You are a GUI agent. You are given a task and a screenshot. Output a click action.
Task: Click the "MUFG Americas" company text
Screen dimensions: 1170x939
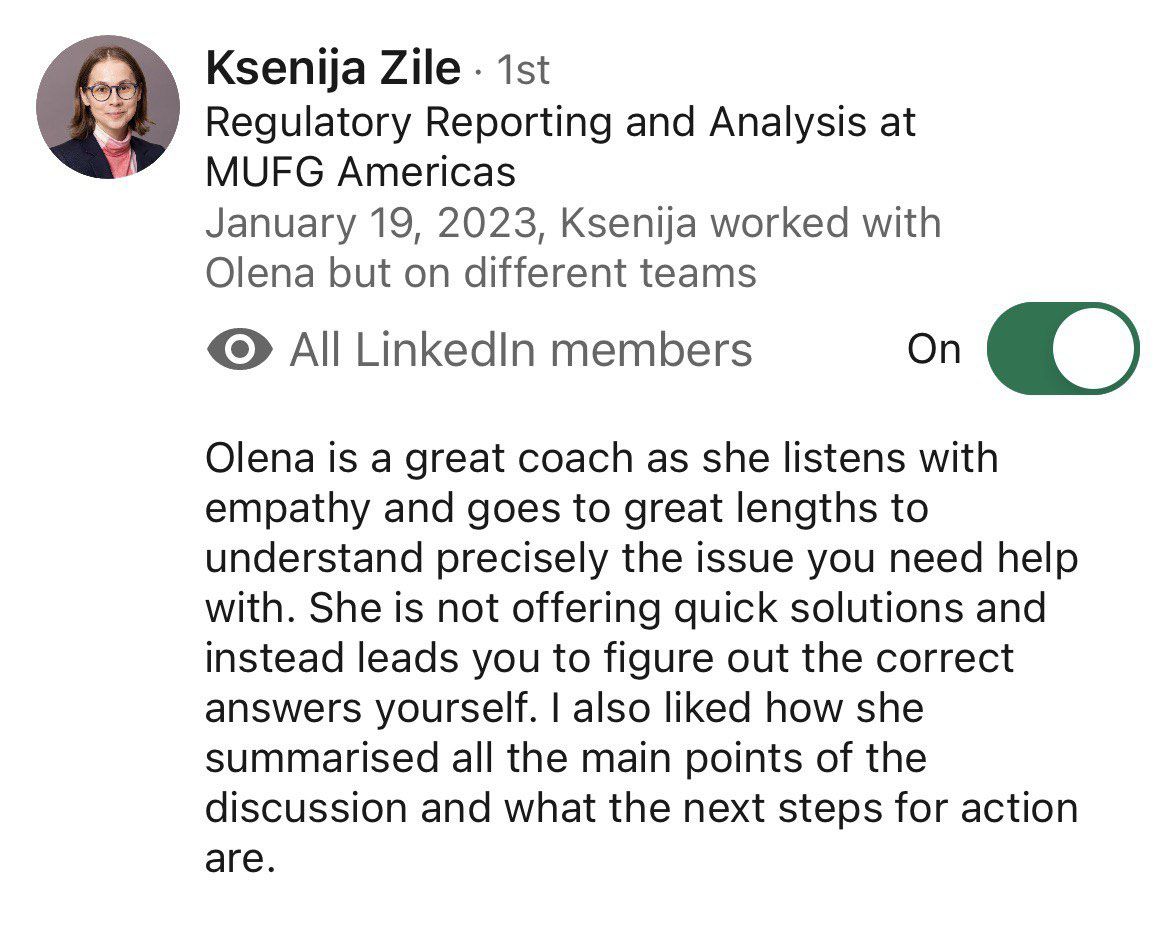pos(360,173)
